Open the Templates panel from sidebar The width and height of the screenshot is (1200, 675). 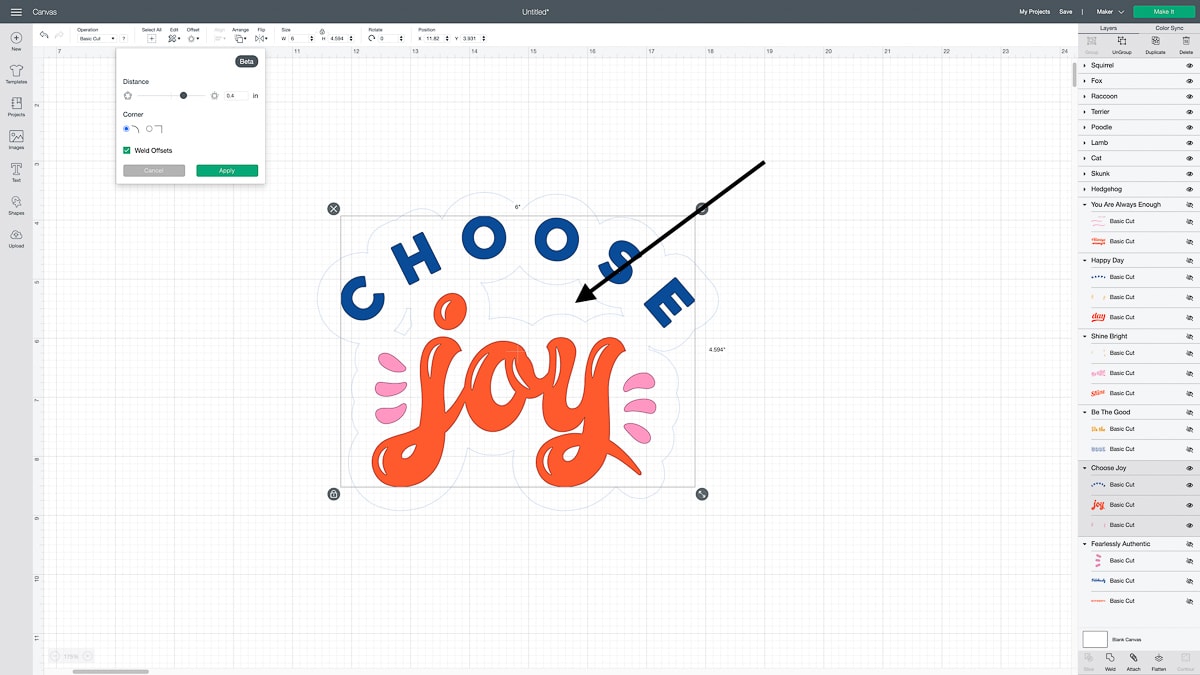tap(16, 74)
